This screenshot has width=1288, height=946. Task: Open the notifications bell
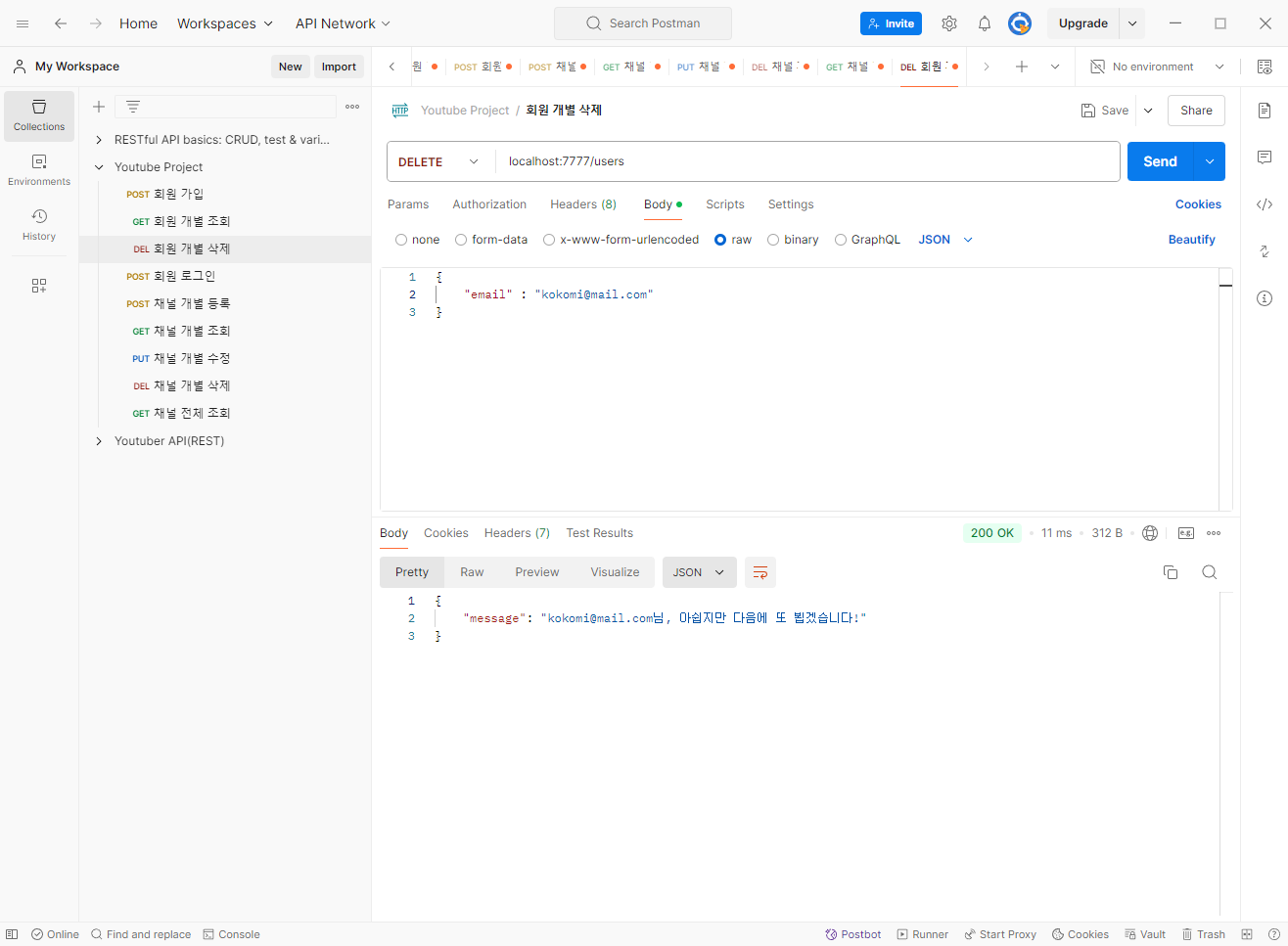[985, 23]
